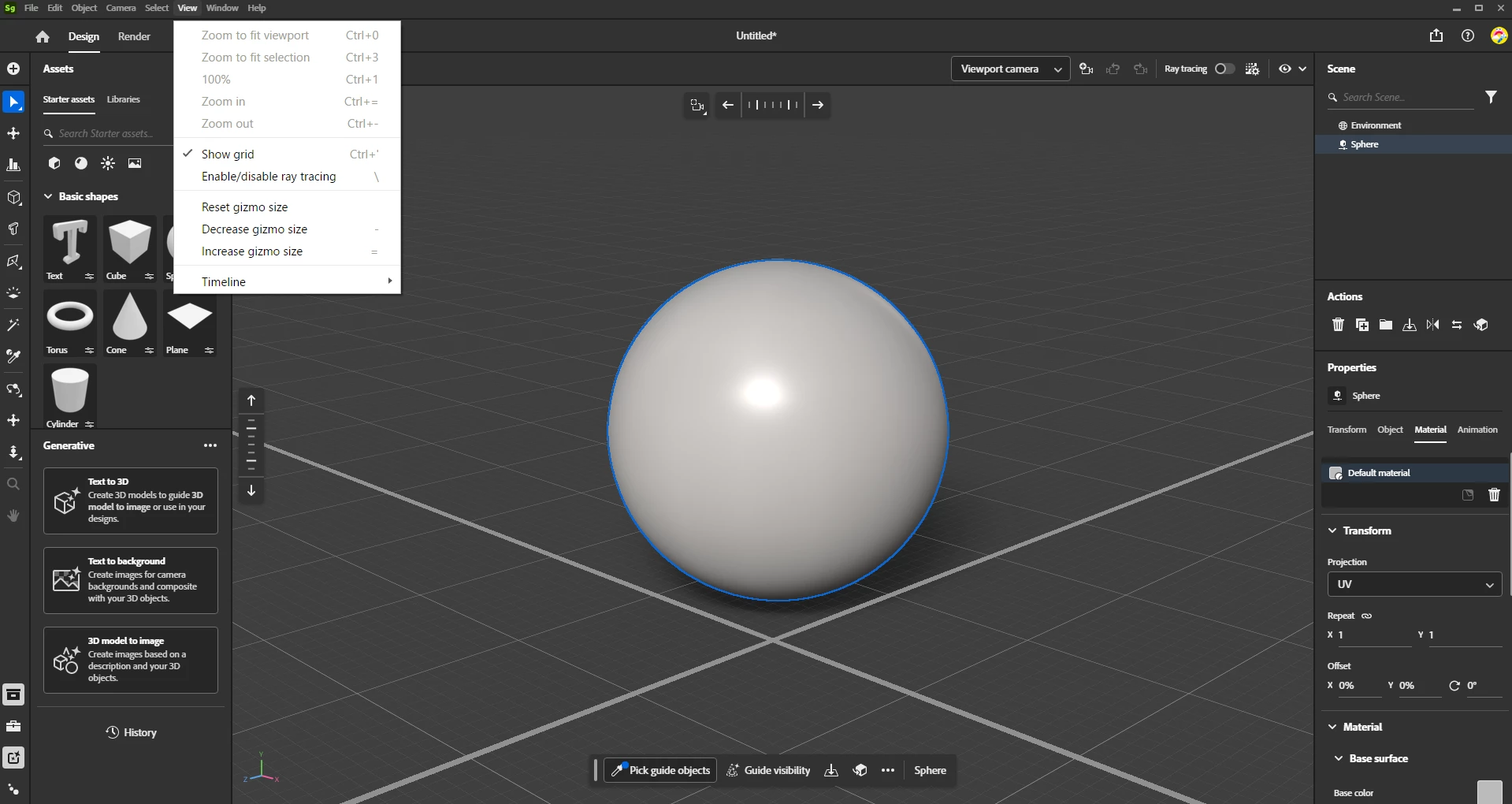Viewport: 1512px width, 804px height.
Task: Open the Base color swatch
Action: (1489, 792)
